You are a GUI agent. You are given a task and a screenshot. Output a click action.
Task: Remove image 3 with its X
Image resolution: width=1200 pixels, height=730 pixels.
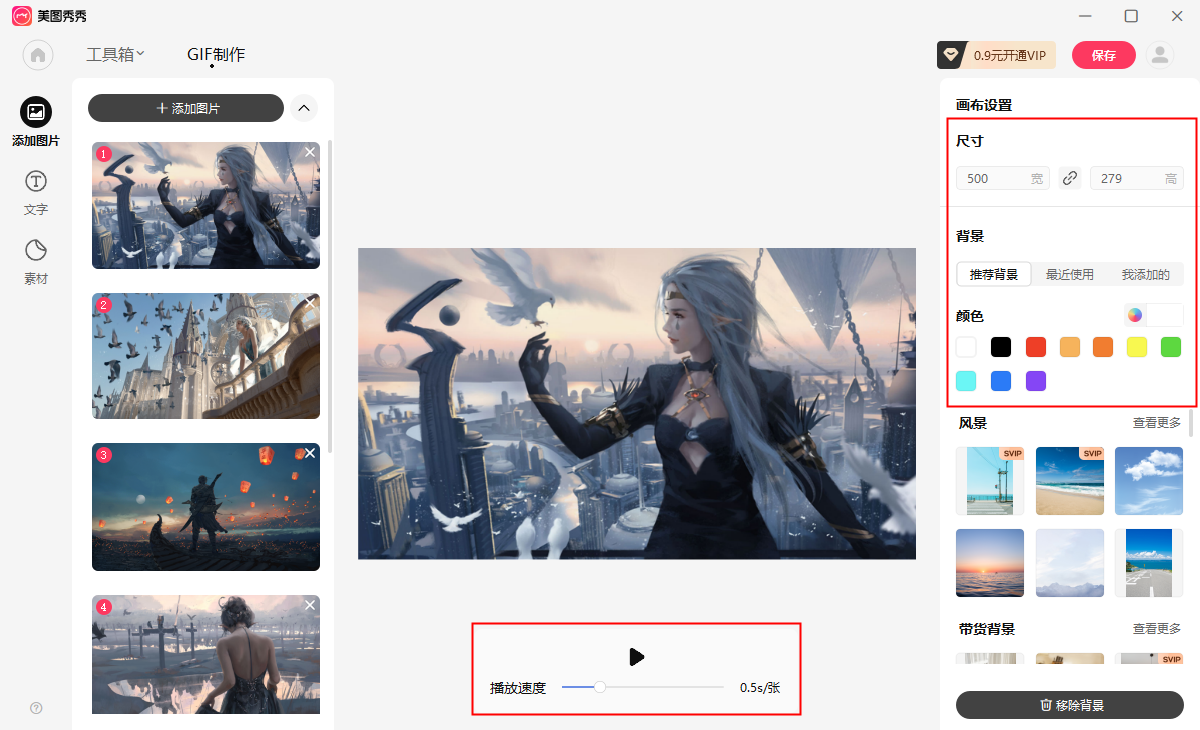[x=310, y=453]
